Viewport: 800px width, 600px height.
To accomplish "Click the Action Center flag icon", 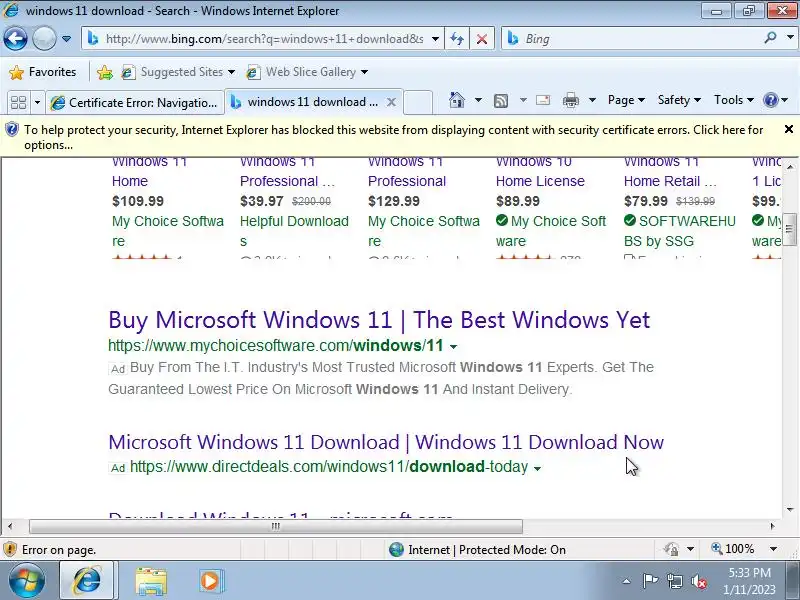I will [x=649, y=581].
